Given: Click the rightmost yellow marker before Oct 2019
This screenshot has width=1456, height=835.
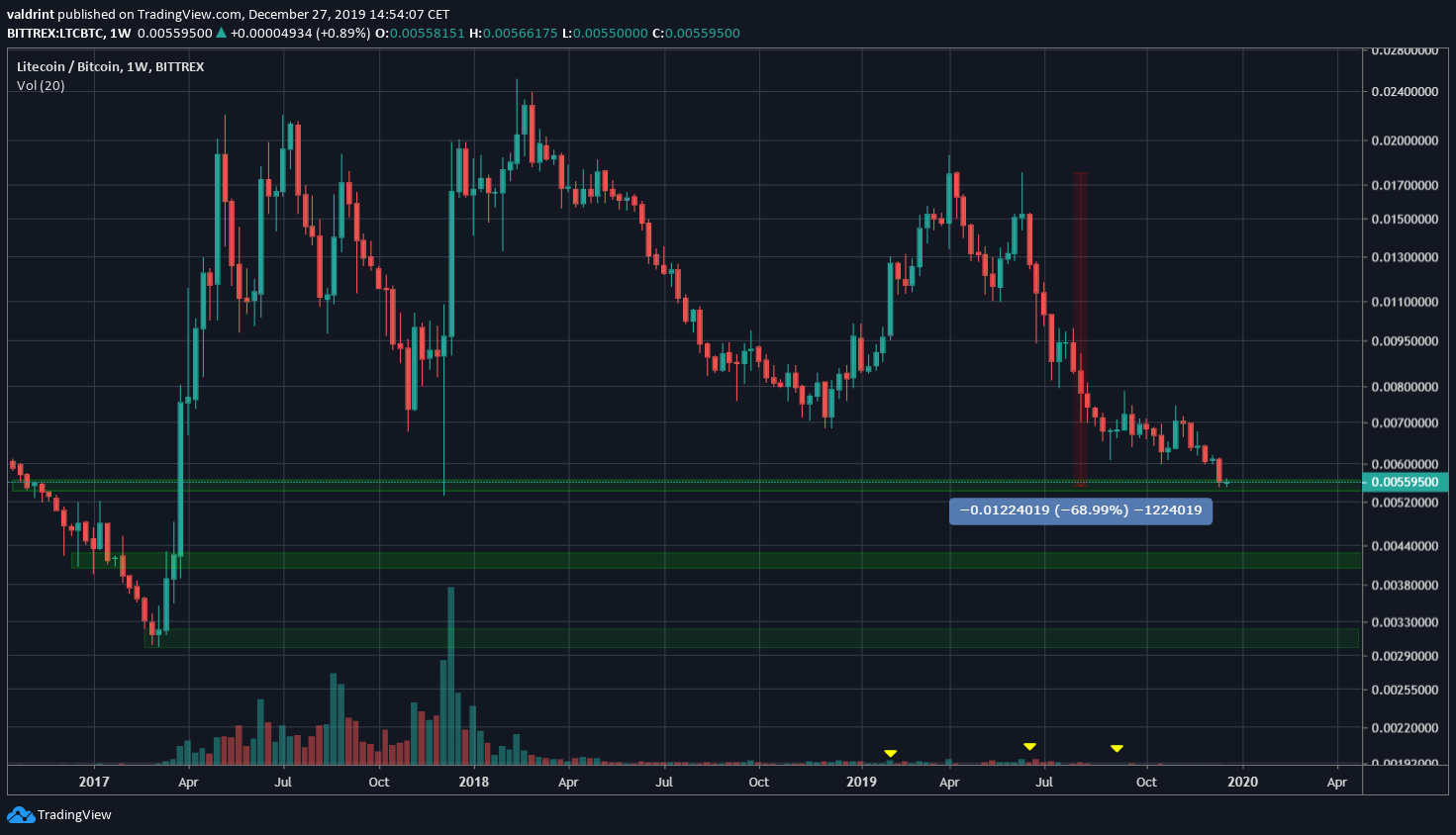Looking at the screenshot, I should [1116, 747].
